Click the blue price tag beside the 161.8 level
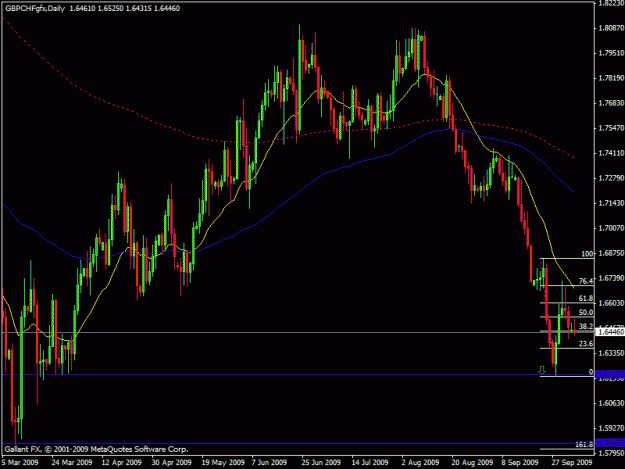 pos(610,443)
